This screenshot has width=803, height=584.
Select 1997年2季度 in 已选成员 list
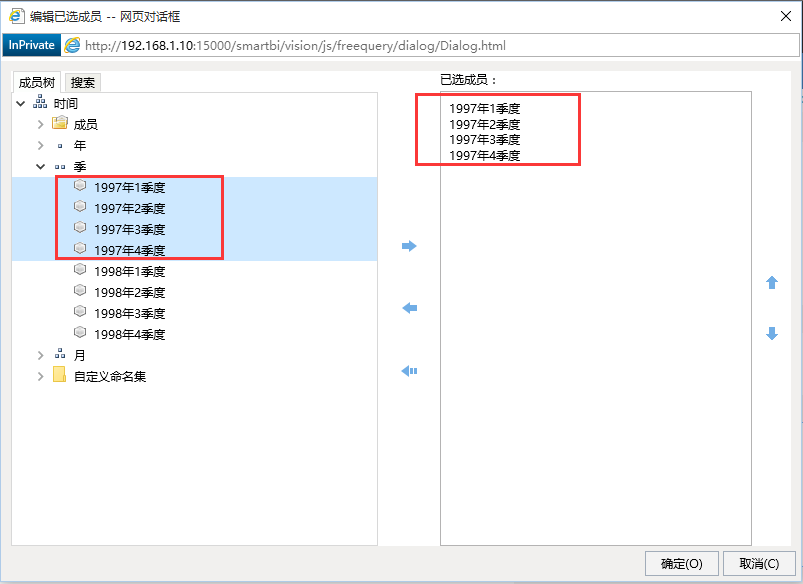[484, 124]
